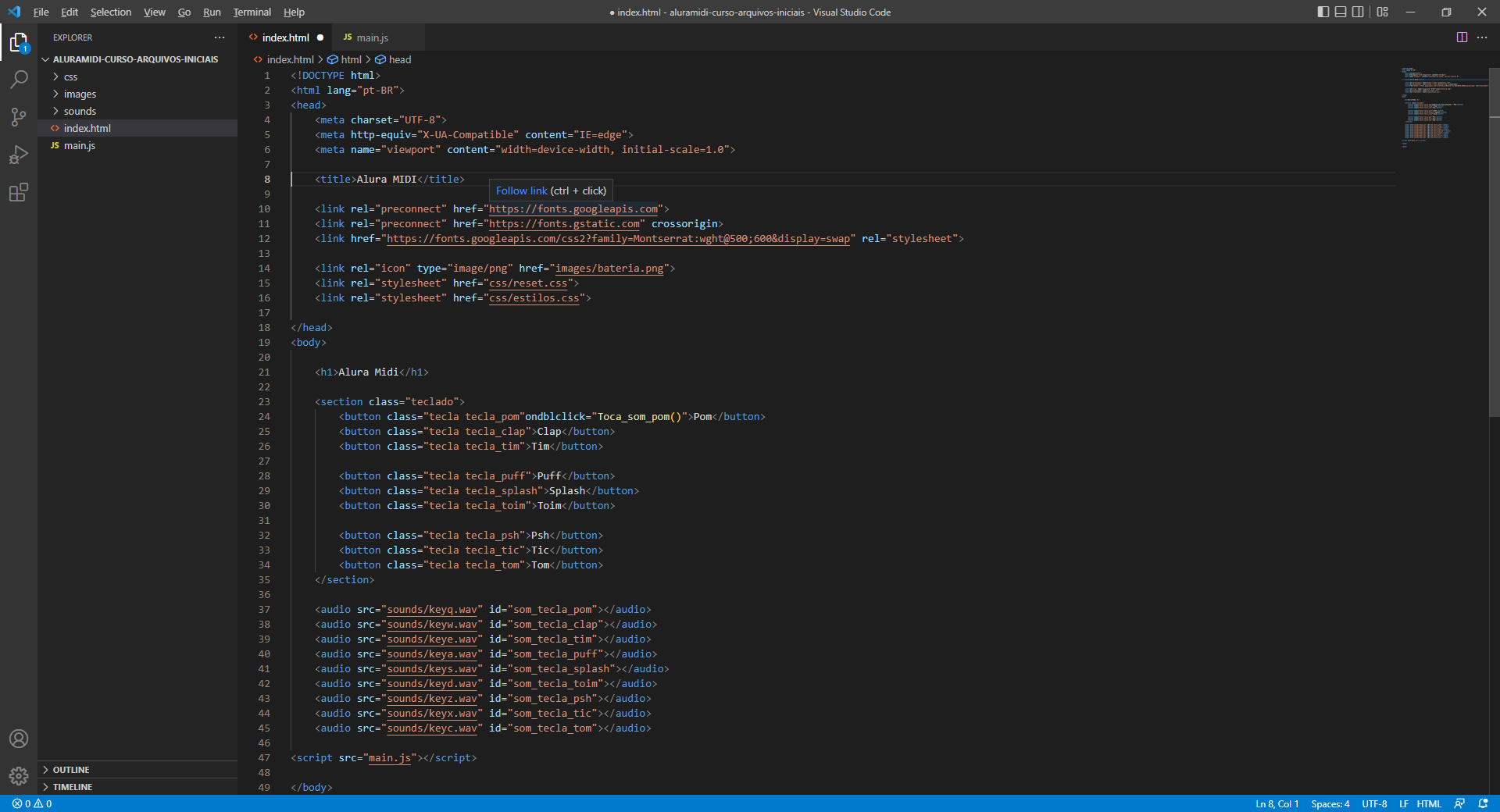Open the Extensions view icon
The height and width of the screenshot is (812, 1500).
(x=19, y=192)
